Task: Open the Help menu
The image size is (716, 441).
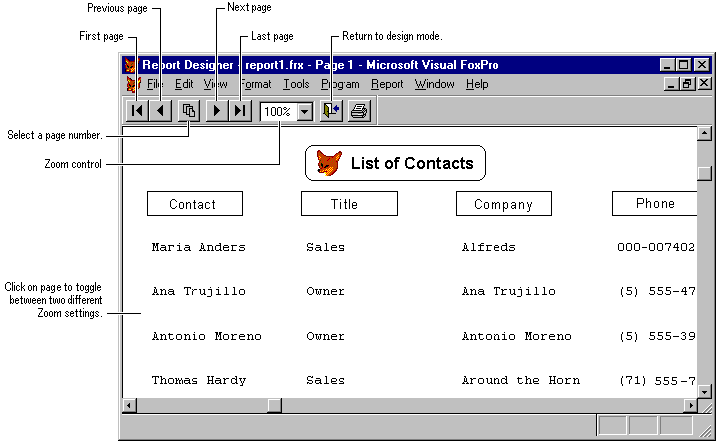Action: click(x=477, y=85)
